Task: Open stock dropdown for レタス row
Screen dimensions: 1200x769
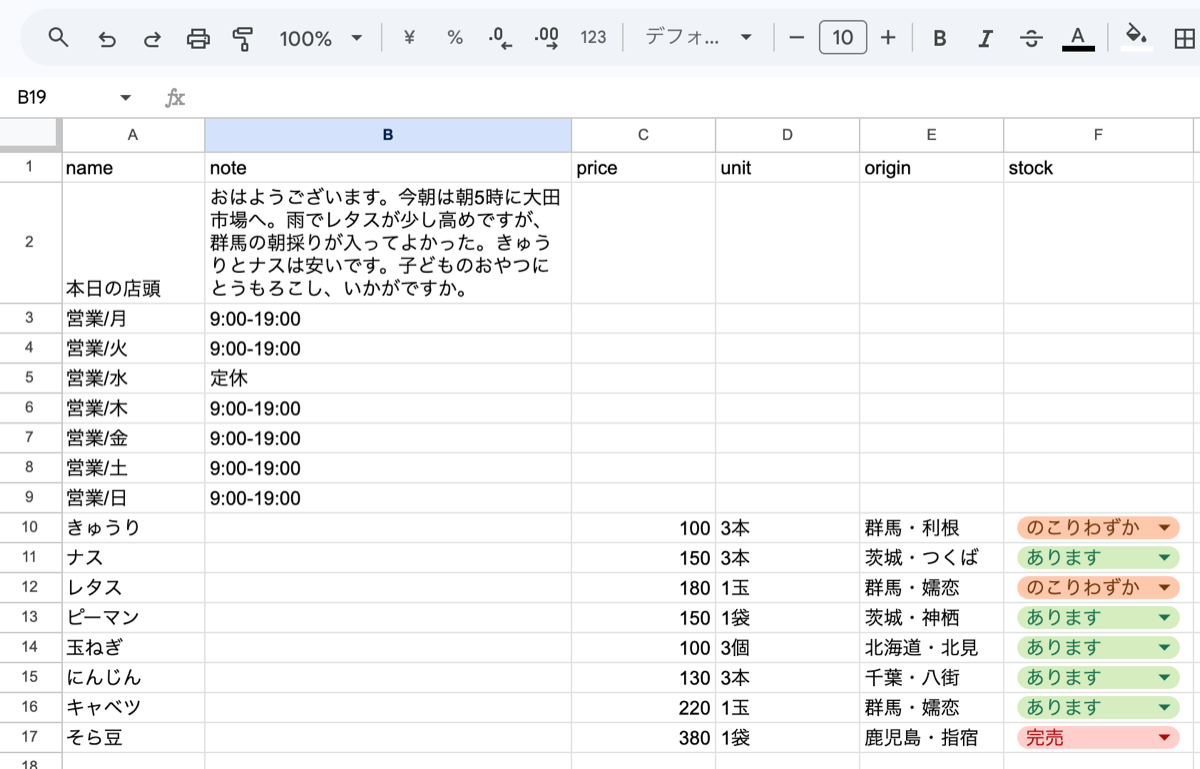Action: [1164, 588]
